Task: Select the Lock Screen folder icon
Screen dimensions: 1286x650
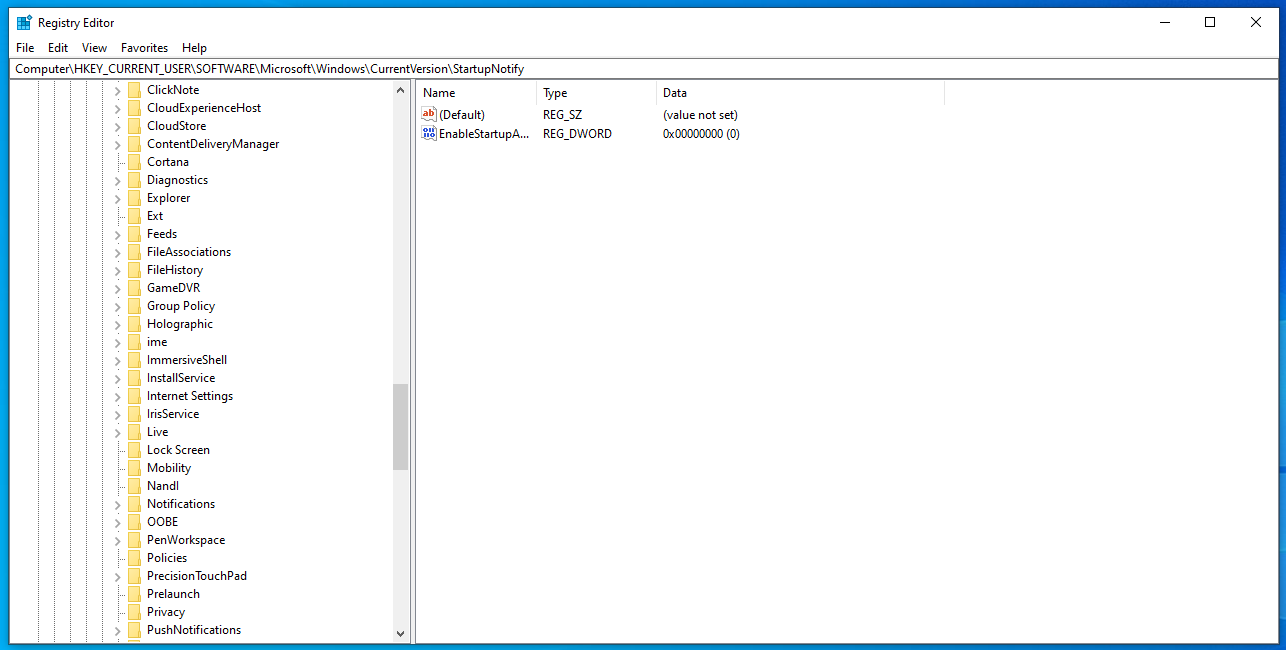Action: click(134, 450)
